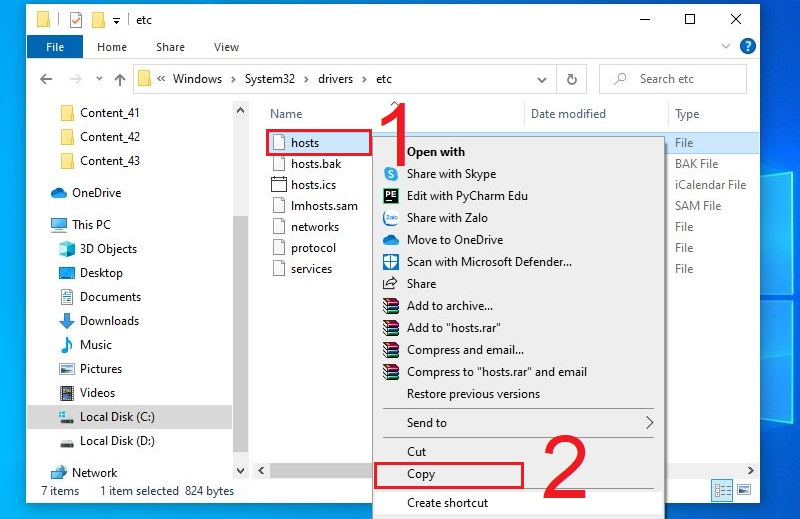Click the Music note icon in sidebar
This screenshot has width=800, height=519.
[67, 345]
